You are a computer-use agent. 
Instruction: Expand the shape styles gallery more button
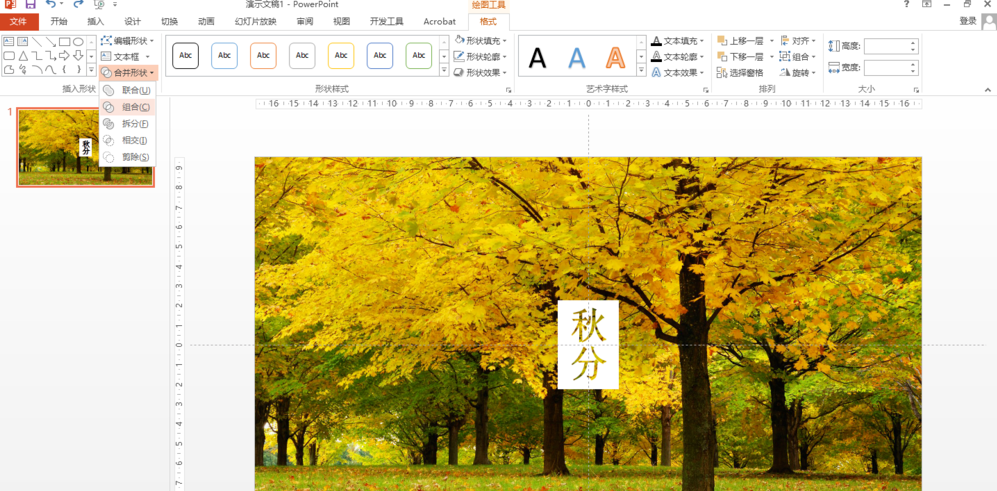(444, 71)
